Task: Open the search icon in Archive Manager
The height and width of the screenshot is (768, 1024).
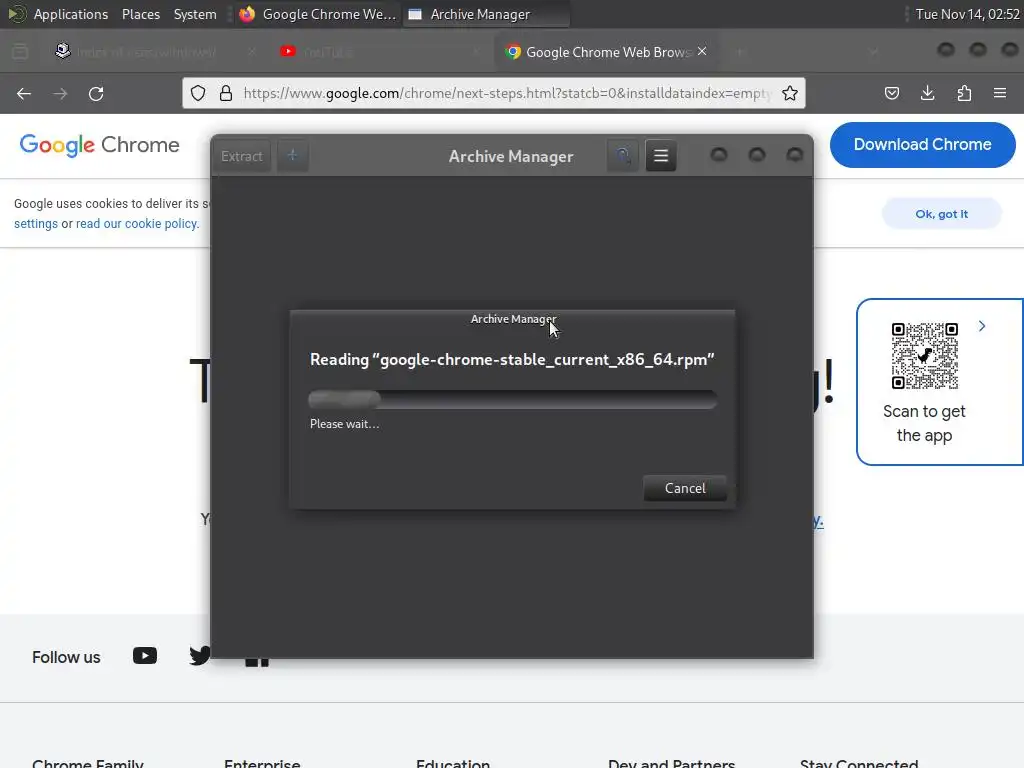Action: (622, 155)
